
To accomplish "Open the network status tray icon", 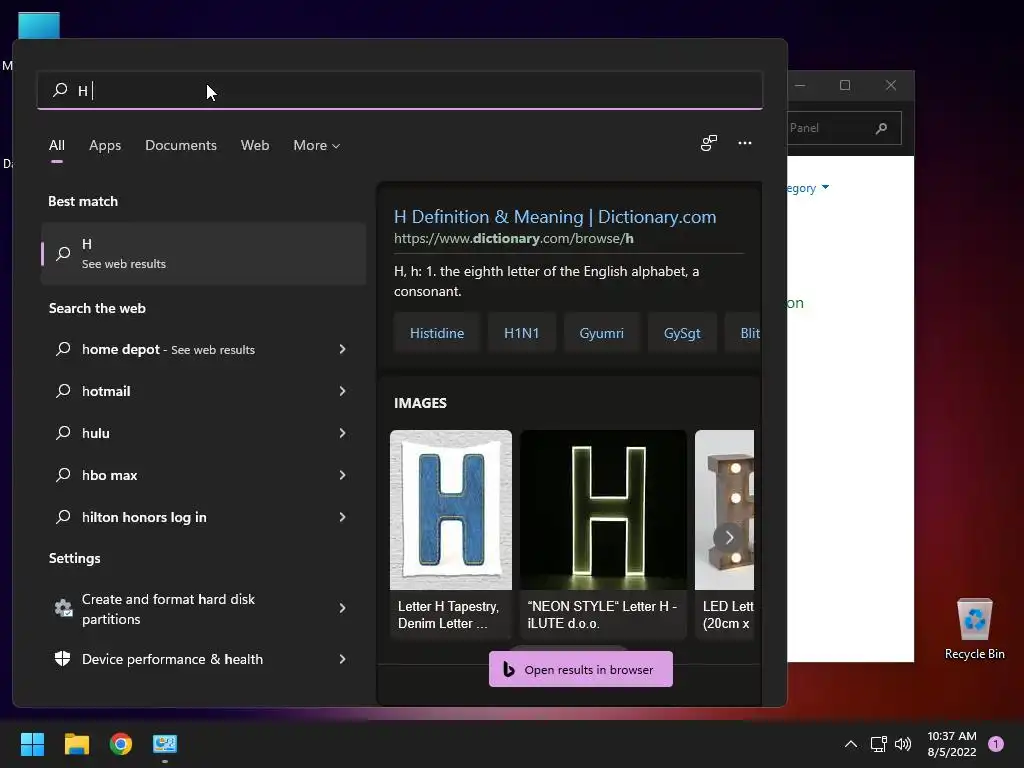I will [x=878, y=744].
